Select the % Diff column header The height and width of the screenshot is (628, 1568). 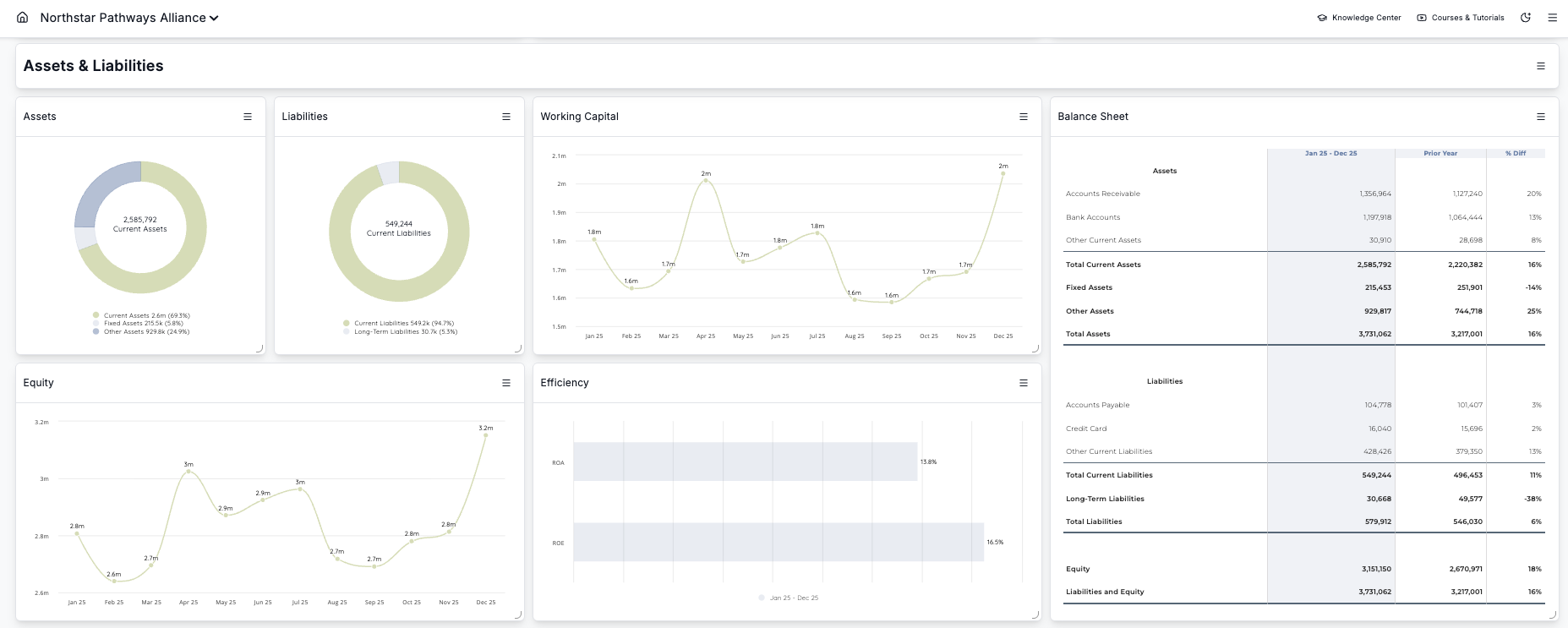(x=1516, y=154)
